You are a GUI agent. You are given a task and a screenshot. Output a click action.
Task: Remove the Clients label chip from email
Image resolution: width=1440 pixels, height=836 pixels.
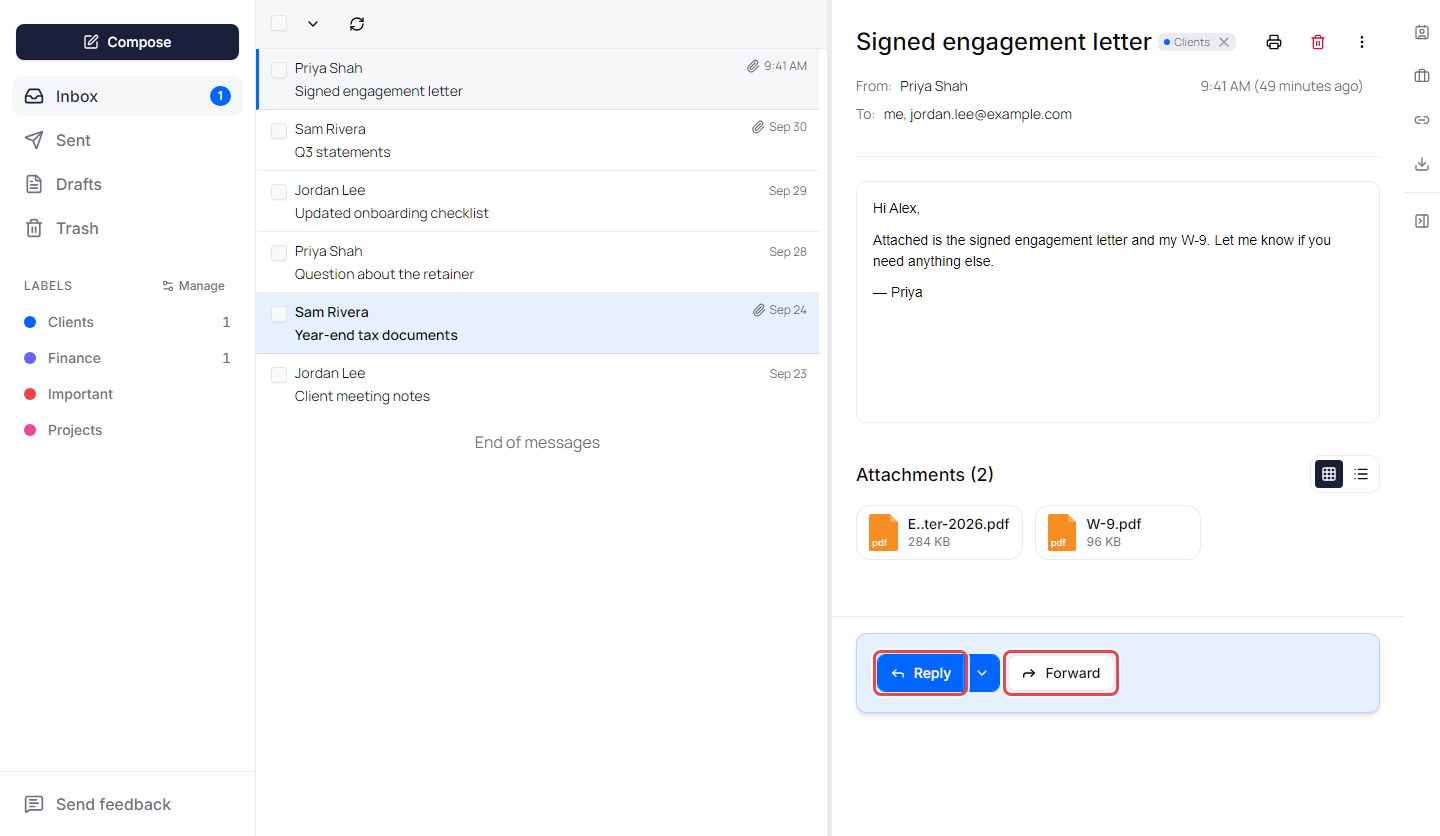tap(1224, 42)
